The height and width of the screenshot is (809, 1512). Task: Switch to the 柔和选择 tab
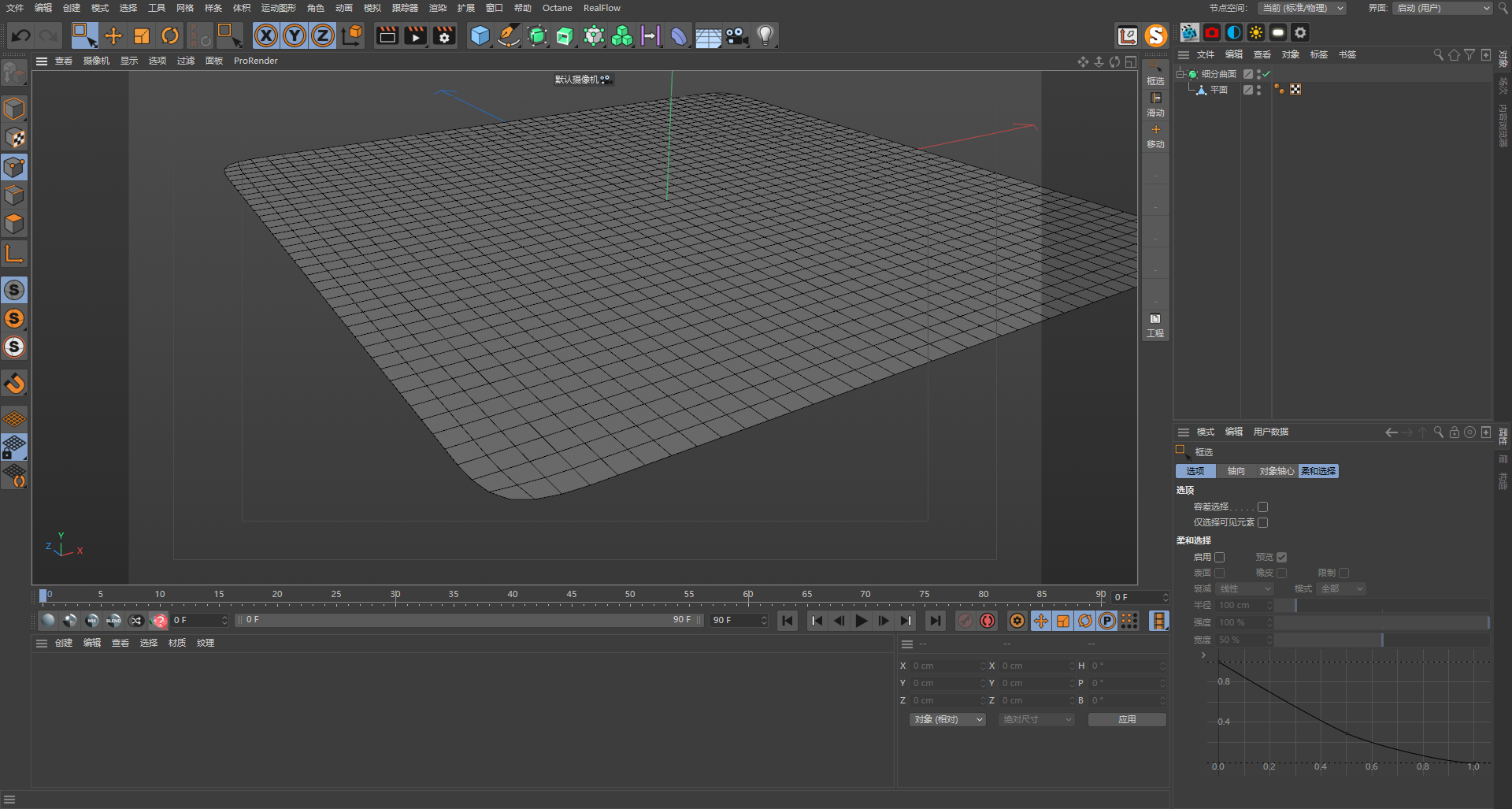(x=1318, y=471)
